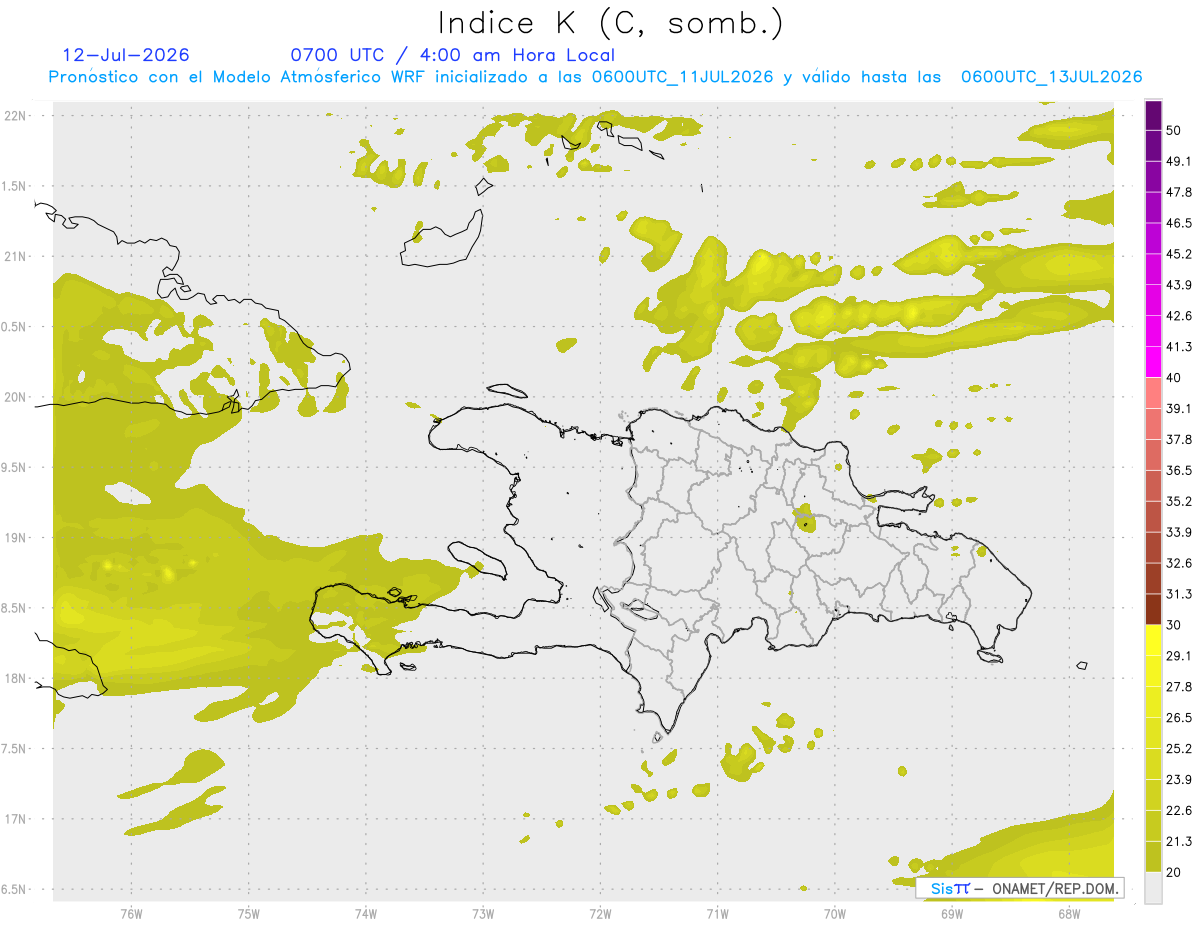
Task: Click the salmon colorbar band between 39.1 and 40
Action: click(x=1153, y=393)
